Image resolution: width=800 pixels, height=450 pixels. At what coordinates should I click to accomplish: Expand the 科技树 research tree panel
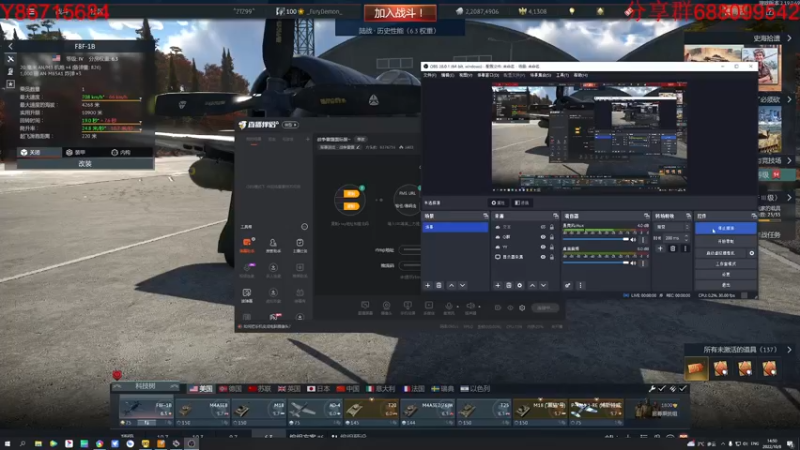click(x=145, y=387)
